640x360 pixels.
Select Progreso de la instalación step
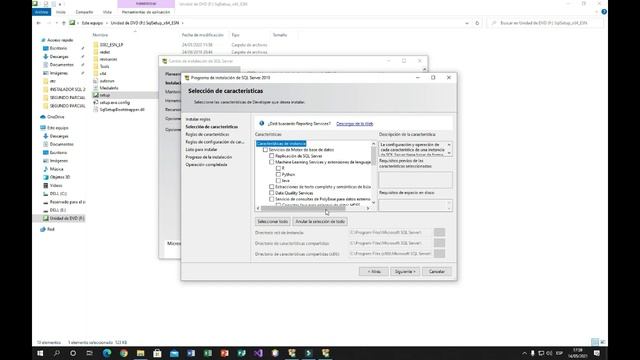point(209,157)
